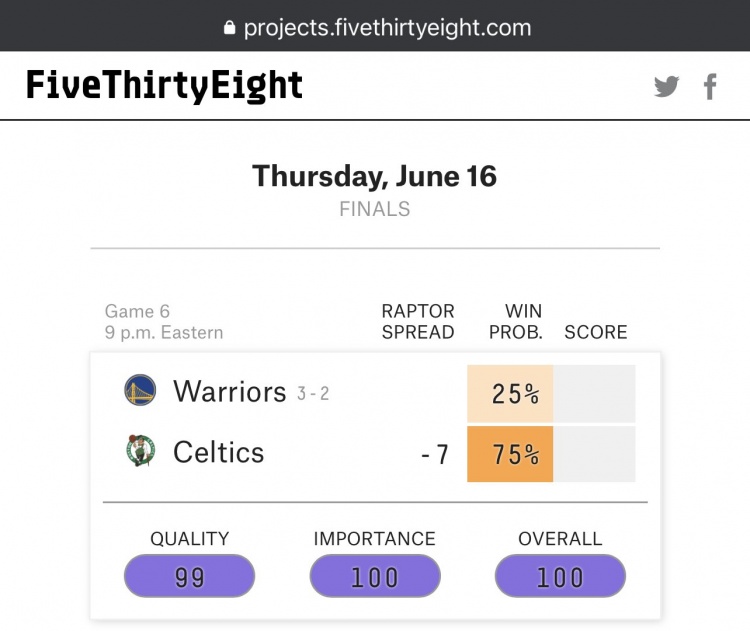This screenshot has width=750, height=631.
Task: Click the WIN PROB. column header
Action: pyautogui.click(x=516, y=321)
